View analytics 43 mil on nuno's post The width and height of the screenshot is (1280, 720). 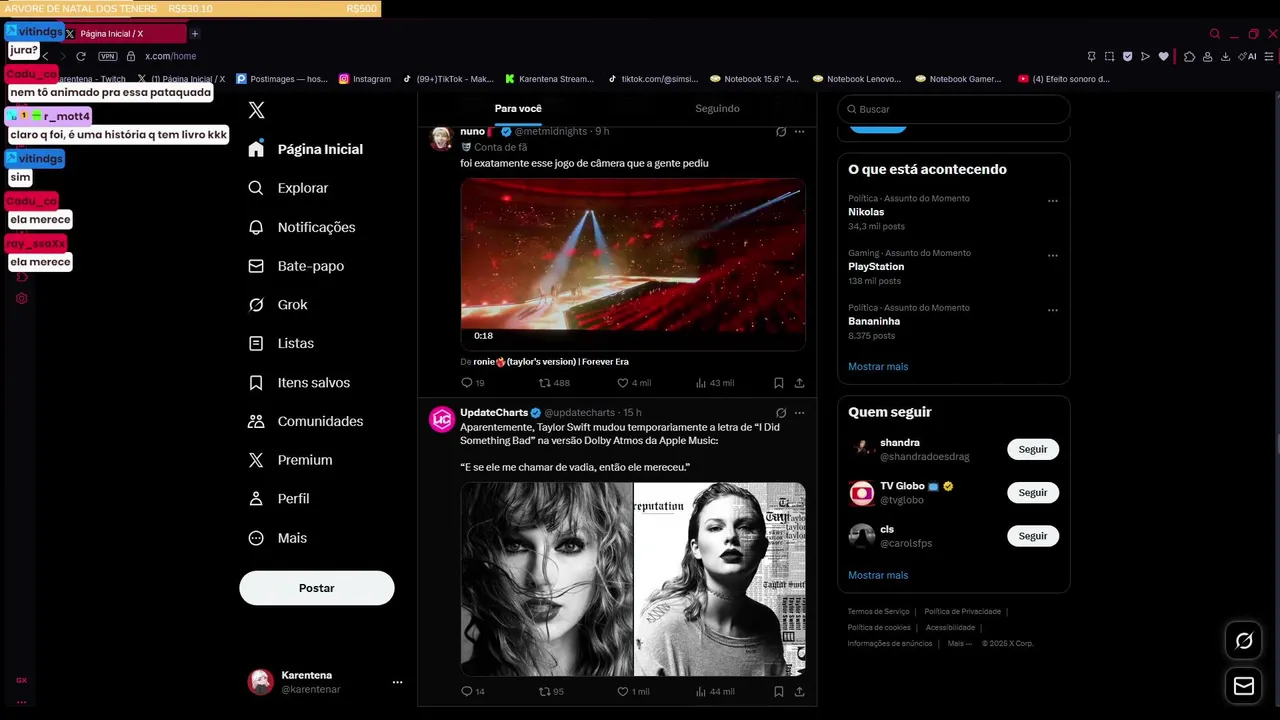point(714,383)
